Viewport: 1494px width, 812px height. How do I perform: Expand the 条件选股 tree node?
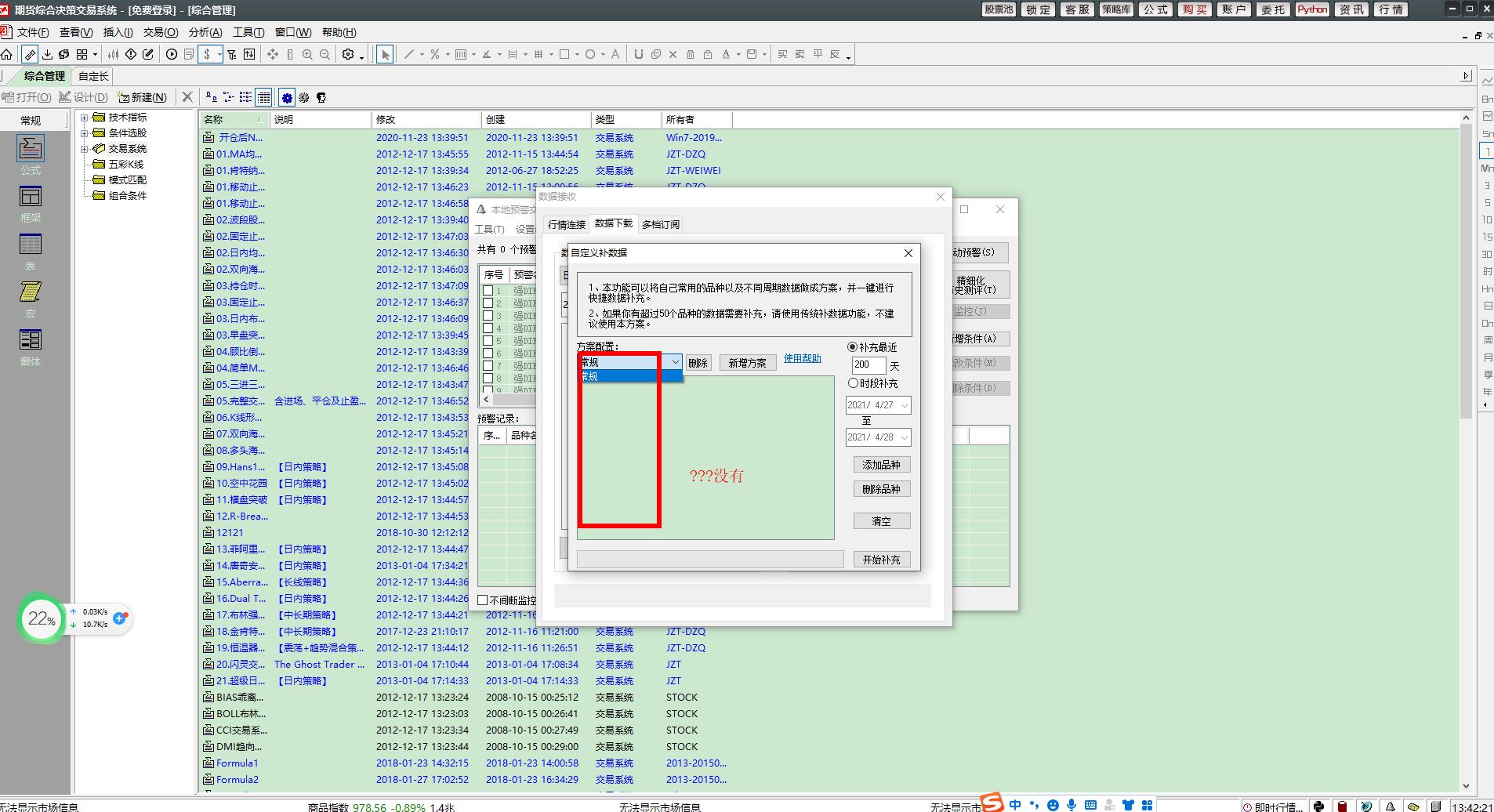coord(85,133)
